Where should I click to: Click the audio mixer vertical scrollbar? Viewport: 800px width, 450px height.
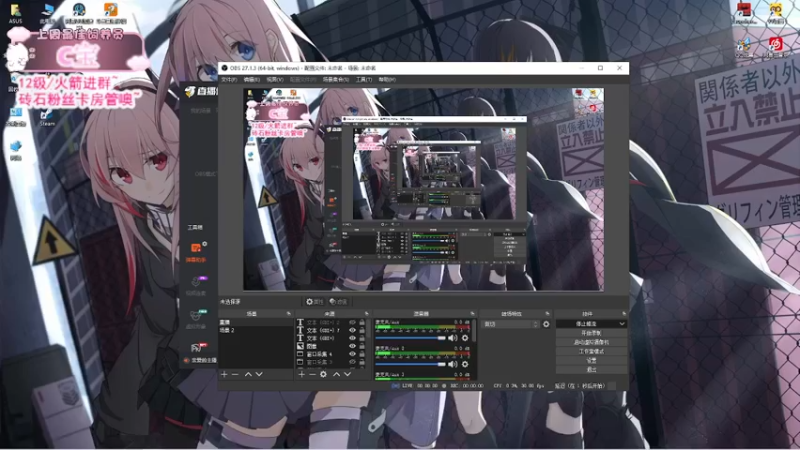(x=474, y=332)
